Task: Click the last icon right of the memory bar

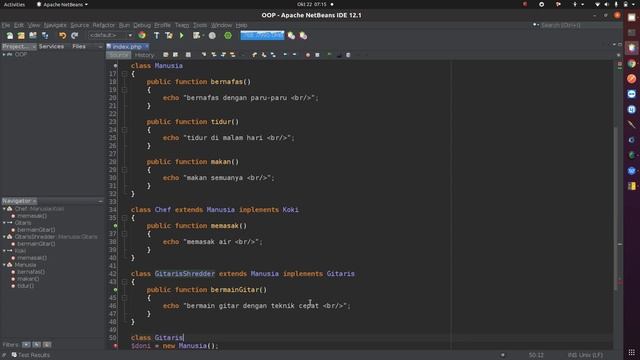Action: [303, 36]
